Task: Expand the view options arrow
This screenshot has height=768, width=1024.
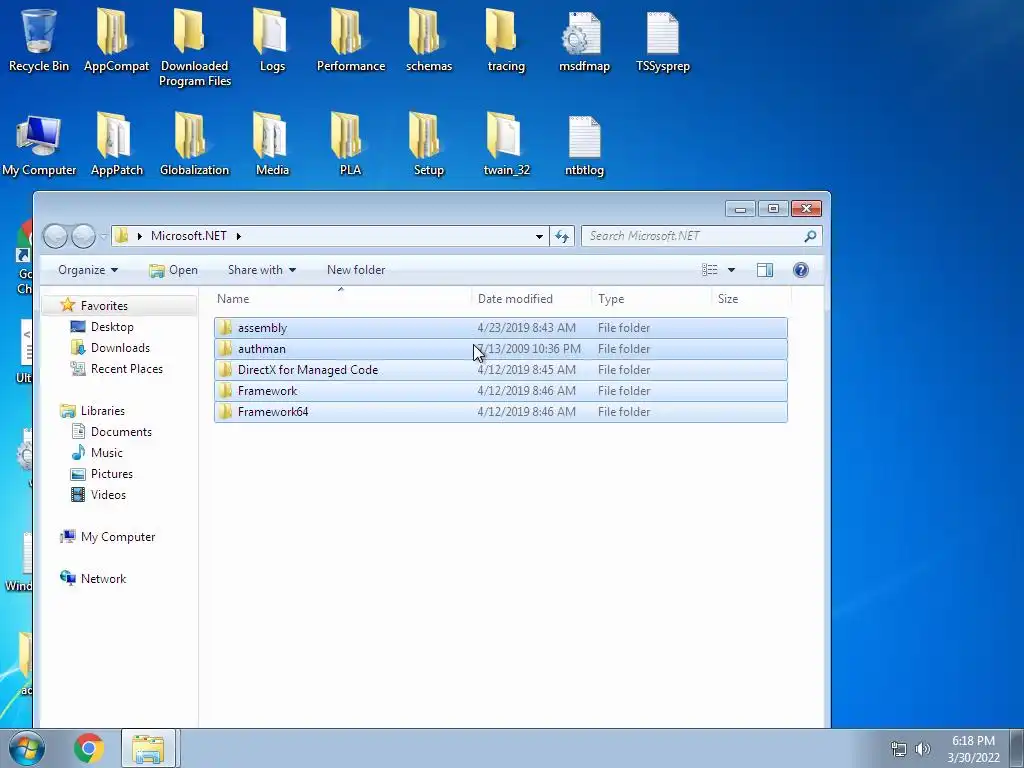Action: [x=731, y=270]
